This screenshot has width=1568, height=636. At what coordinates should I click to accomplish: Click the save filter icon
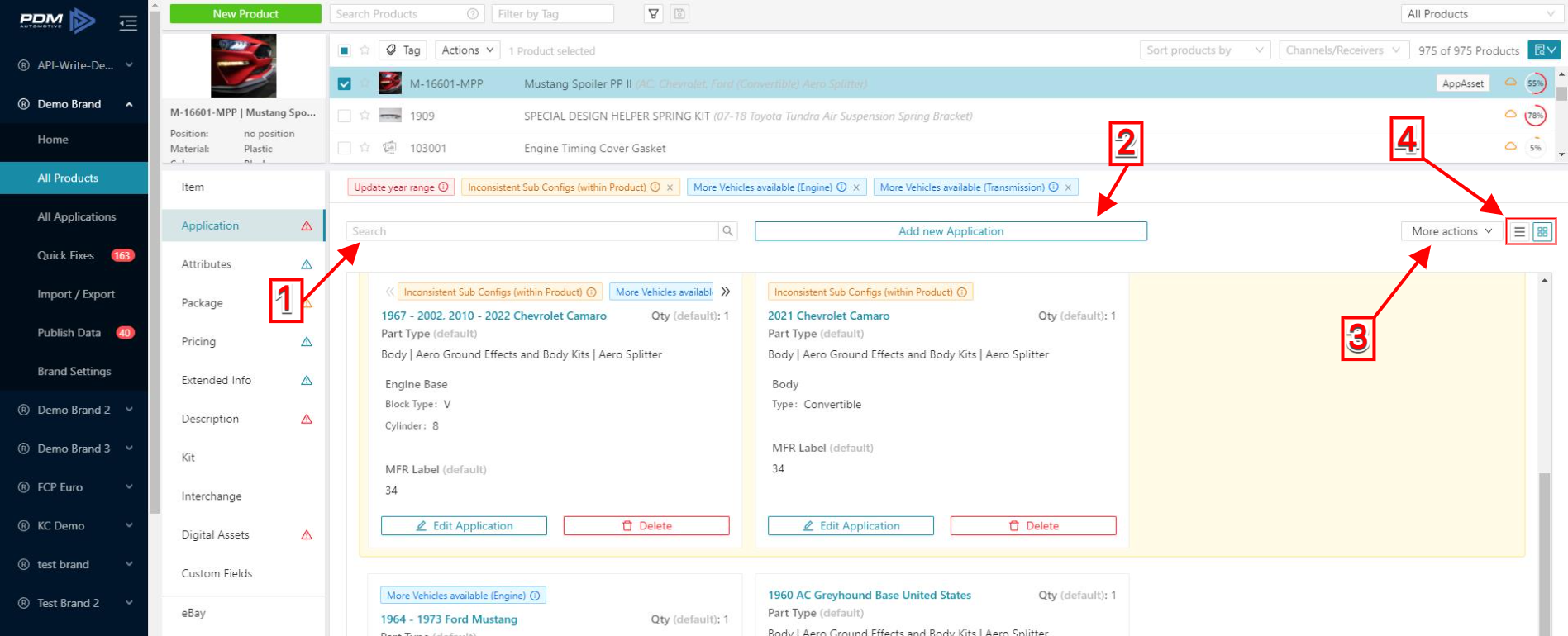(x=679, y=14)
